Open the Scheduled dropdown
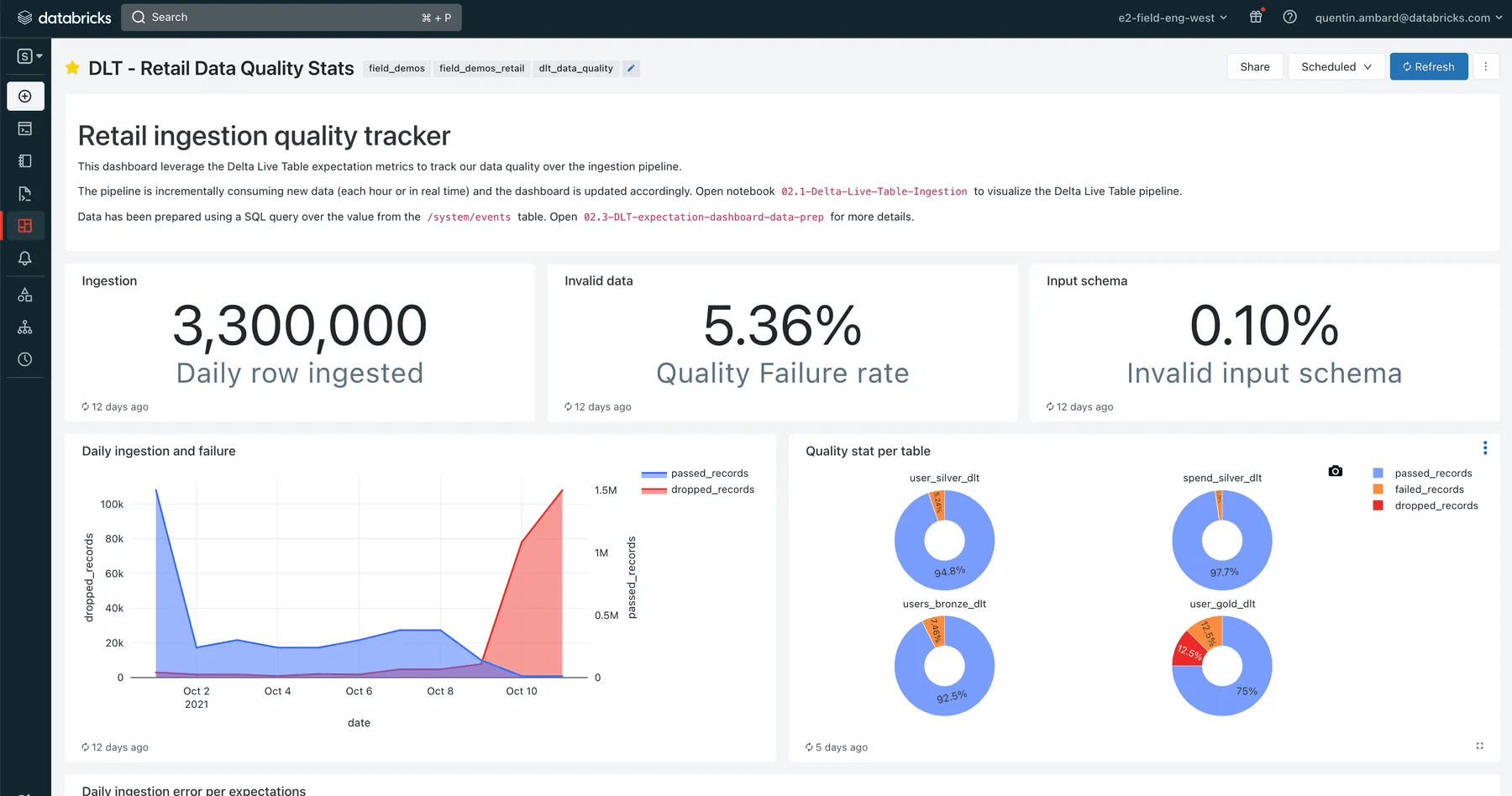The image size is (1512, 796). click(x=1336, y=67)
